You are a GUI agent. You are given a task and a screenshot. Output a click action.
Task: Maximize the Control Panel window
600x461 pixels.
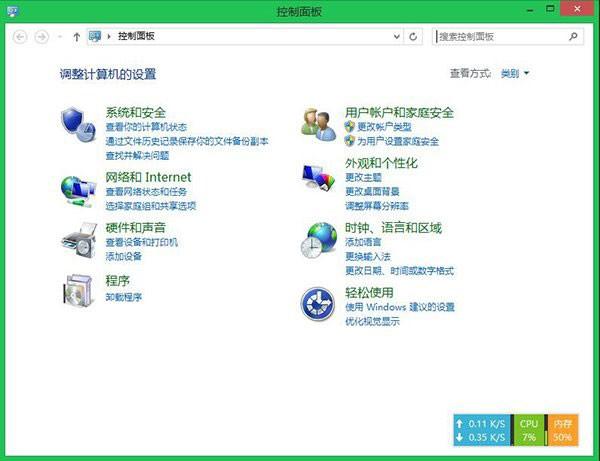[x=550, y=8]
